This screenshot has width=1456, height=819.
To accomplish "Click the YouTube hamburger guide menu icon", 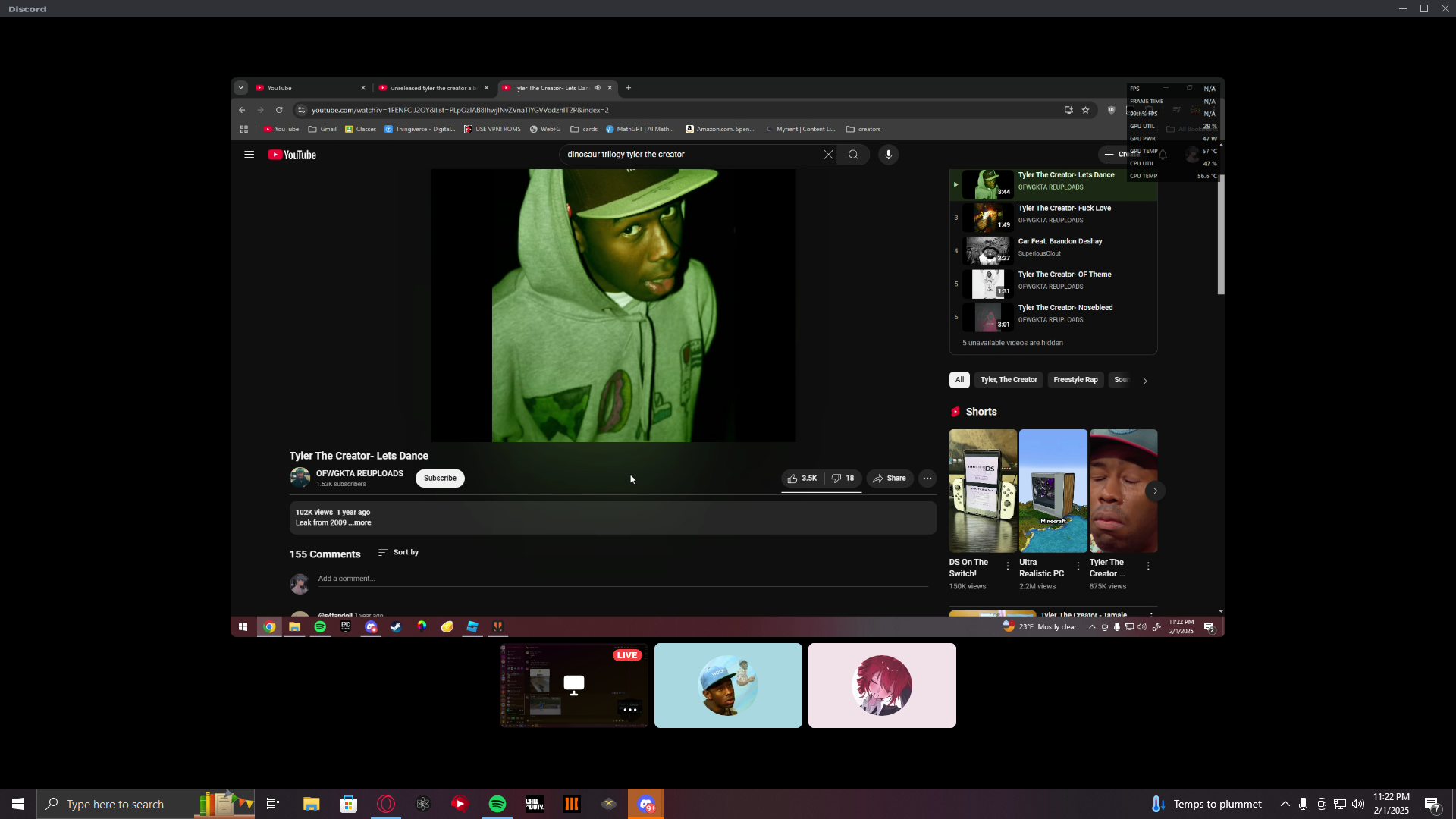I will (249, 155).
